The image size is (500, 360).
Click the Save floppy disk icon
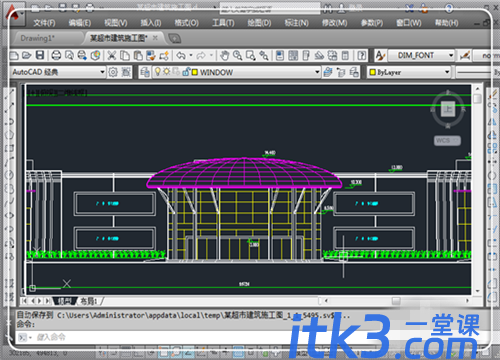point(40,55)
